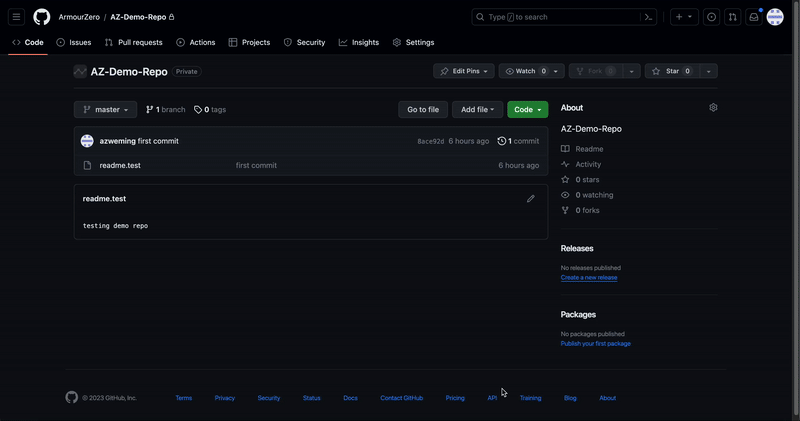Go to GitHub homepage via Octocat logo
The height and width of the screenshot is (421, 800).
pos(42,17)
